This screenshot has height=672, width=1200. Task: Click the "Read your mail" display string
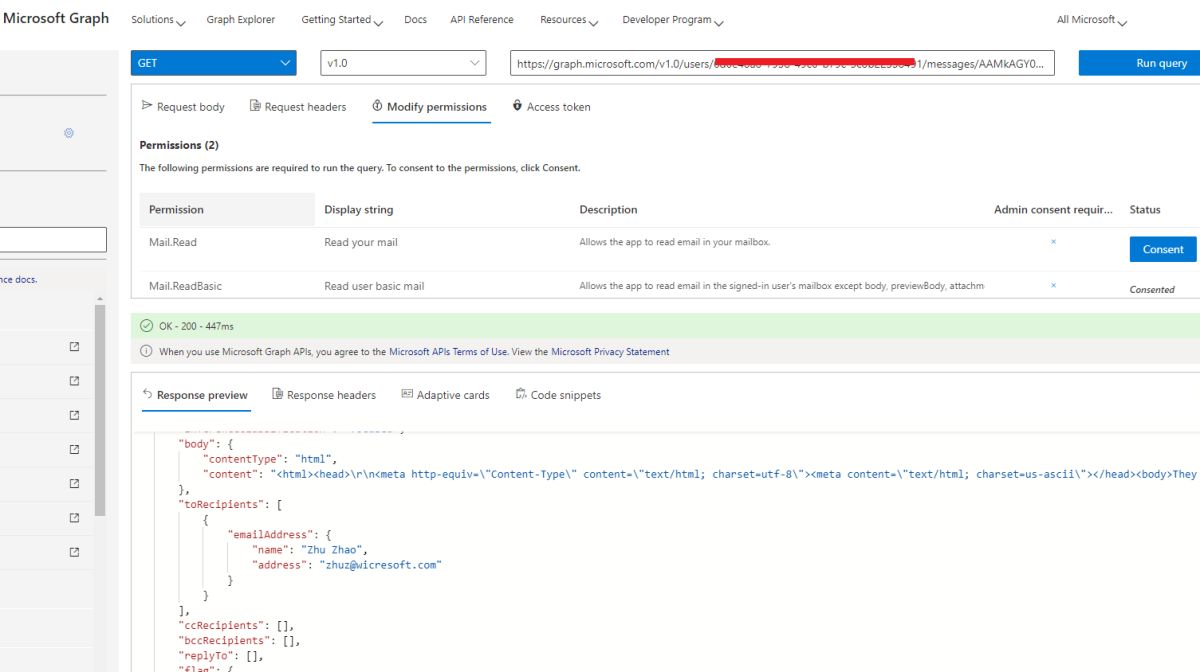361,242
